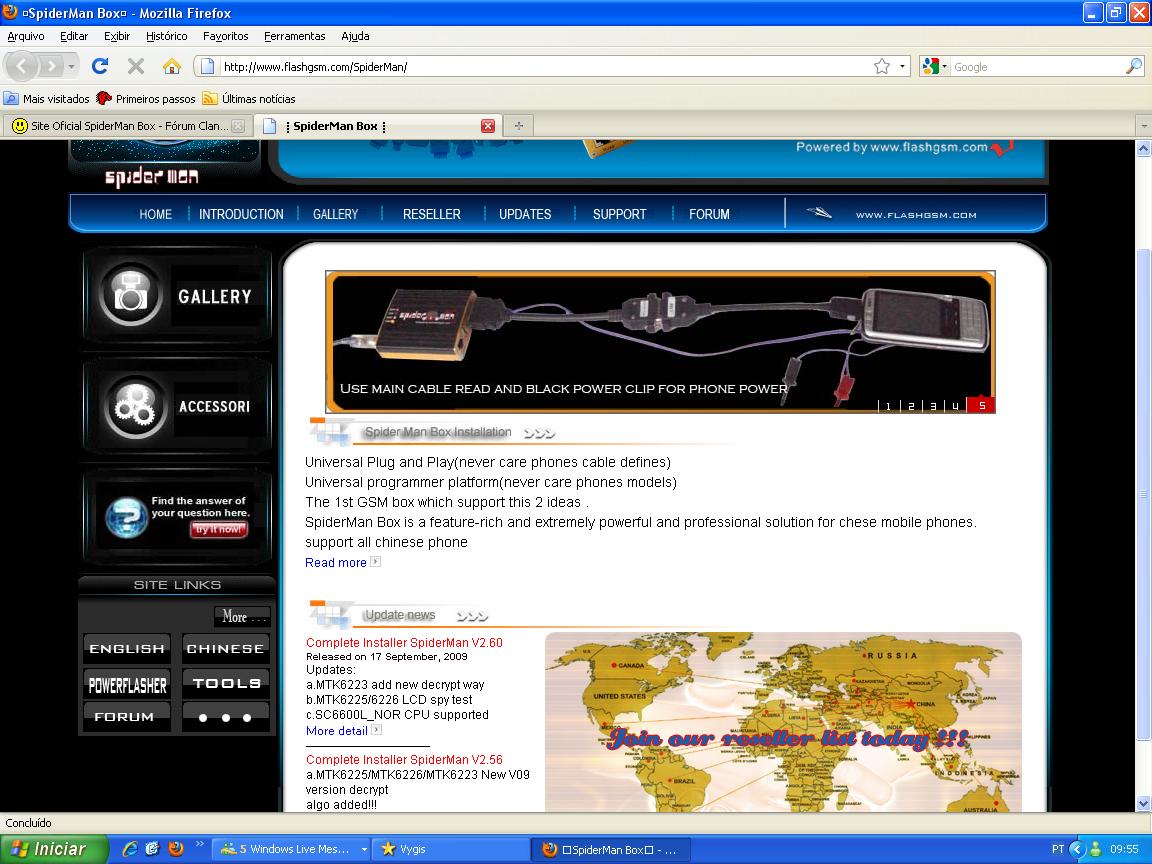The image size is (1152, 864).
Task: Reload the page with the refresh icon
Action: [100, 66]
